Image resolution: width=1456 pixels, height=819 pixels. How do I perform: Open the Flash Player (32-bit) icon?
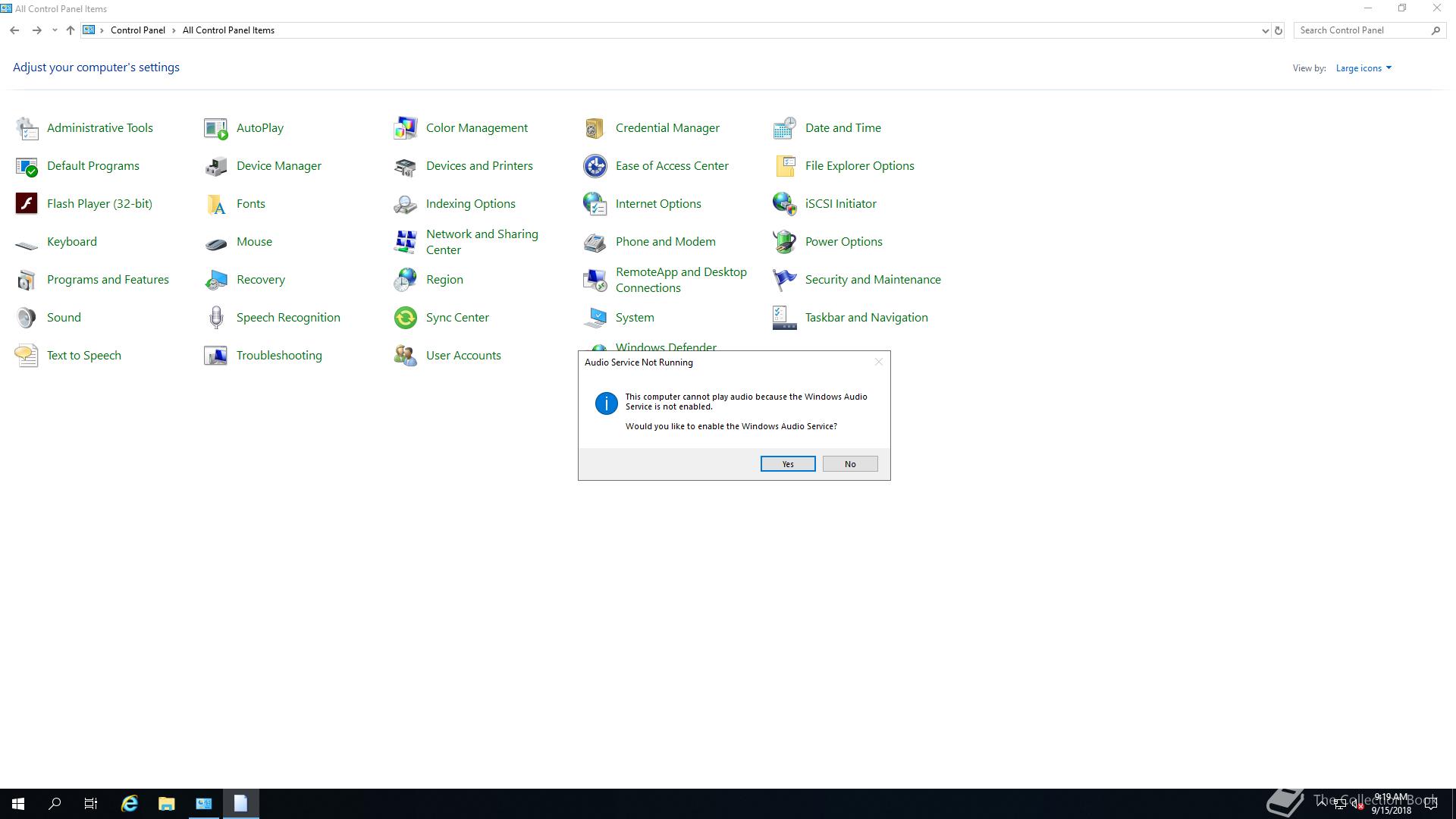coord(27,204)
